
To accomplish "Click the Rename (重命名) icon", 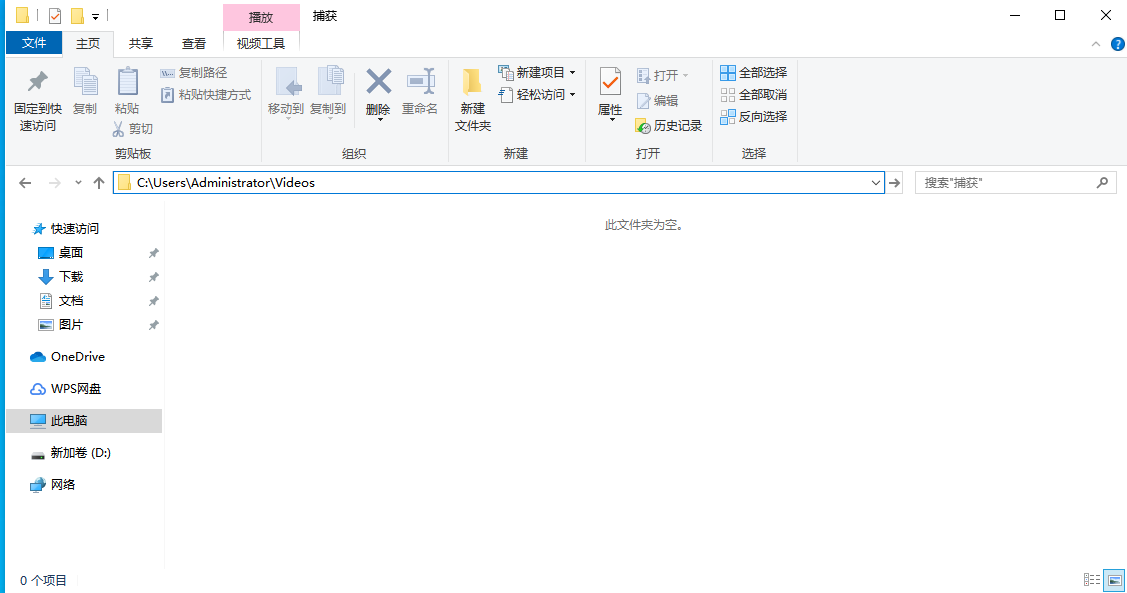I will coord(420,82).
